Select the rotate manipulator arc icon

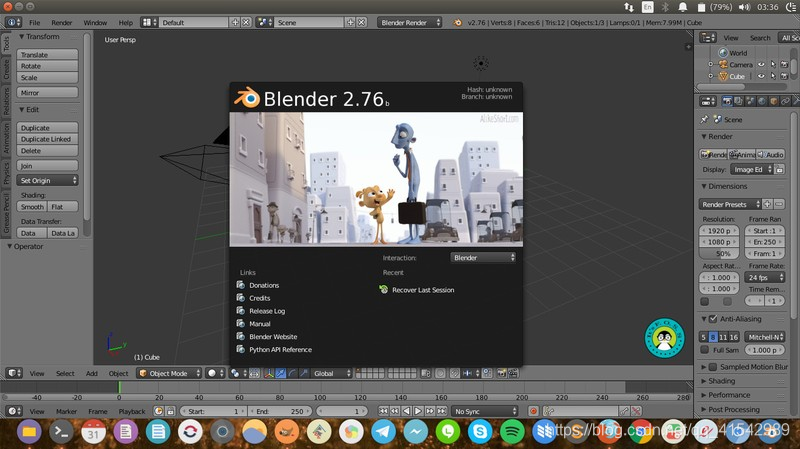coord(292,373)
